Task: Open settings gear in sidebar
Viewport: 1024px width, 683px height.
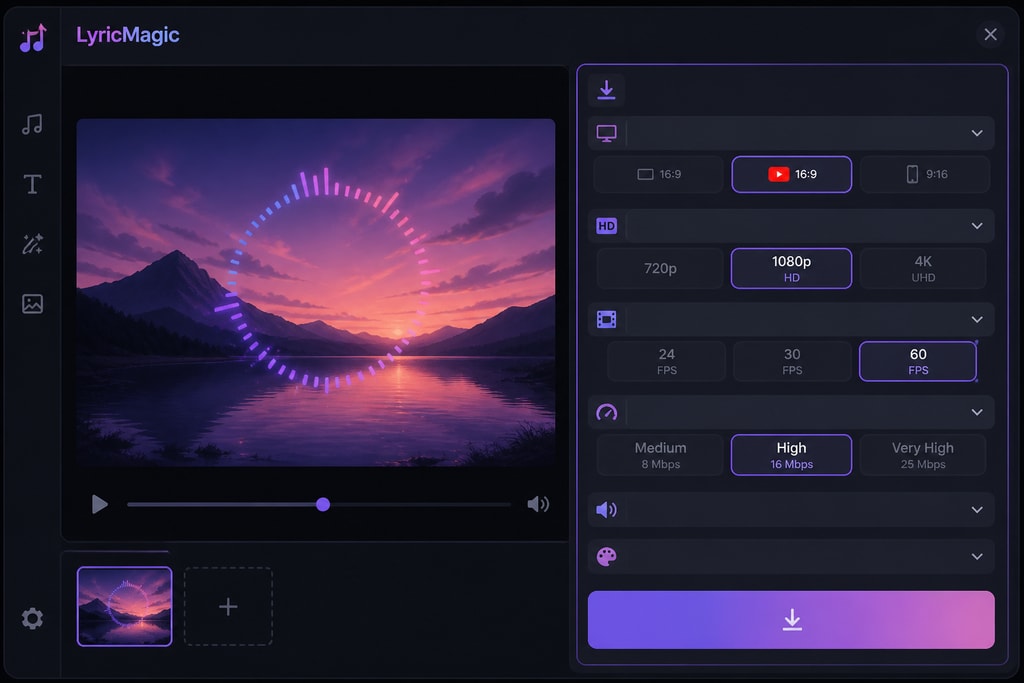Action: click(x=32, y=618)
